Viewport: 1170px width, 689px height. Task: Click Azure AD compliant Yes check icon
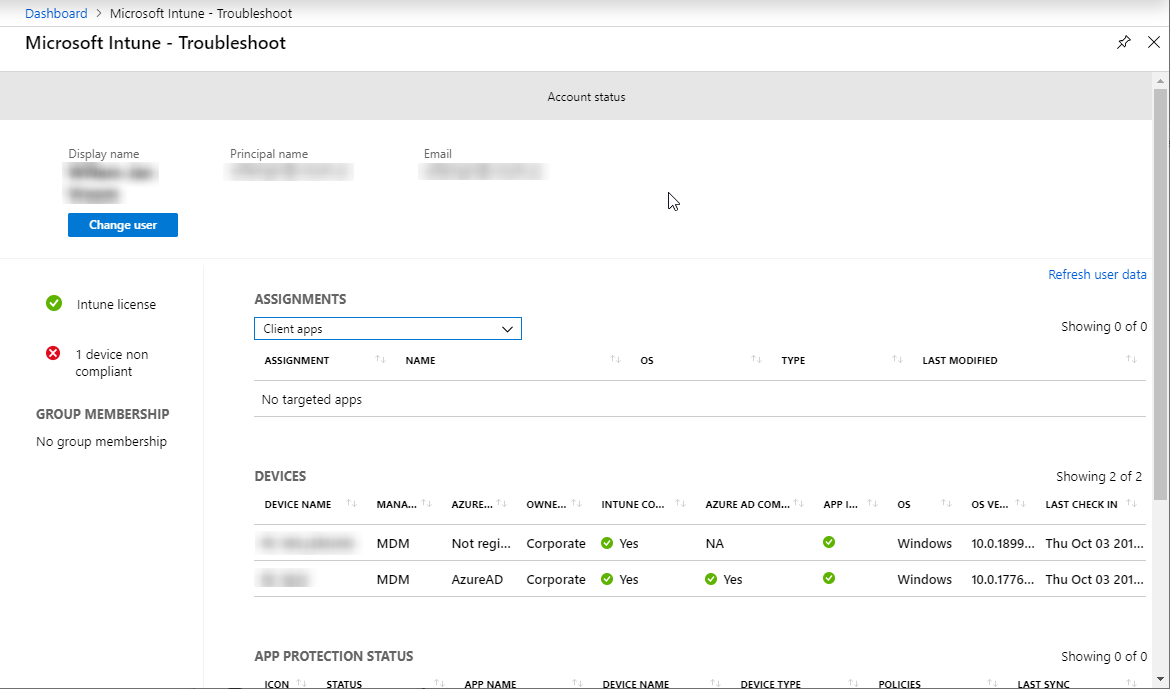click(x=711, y=579)
